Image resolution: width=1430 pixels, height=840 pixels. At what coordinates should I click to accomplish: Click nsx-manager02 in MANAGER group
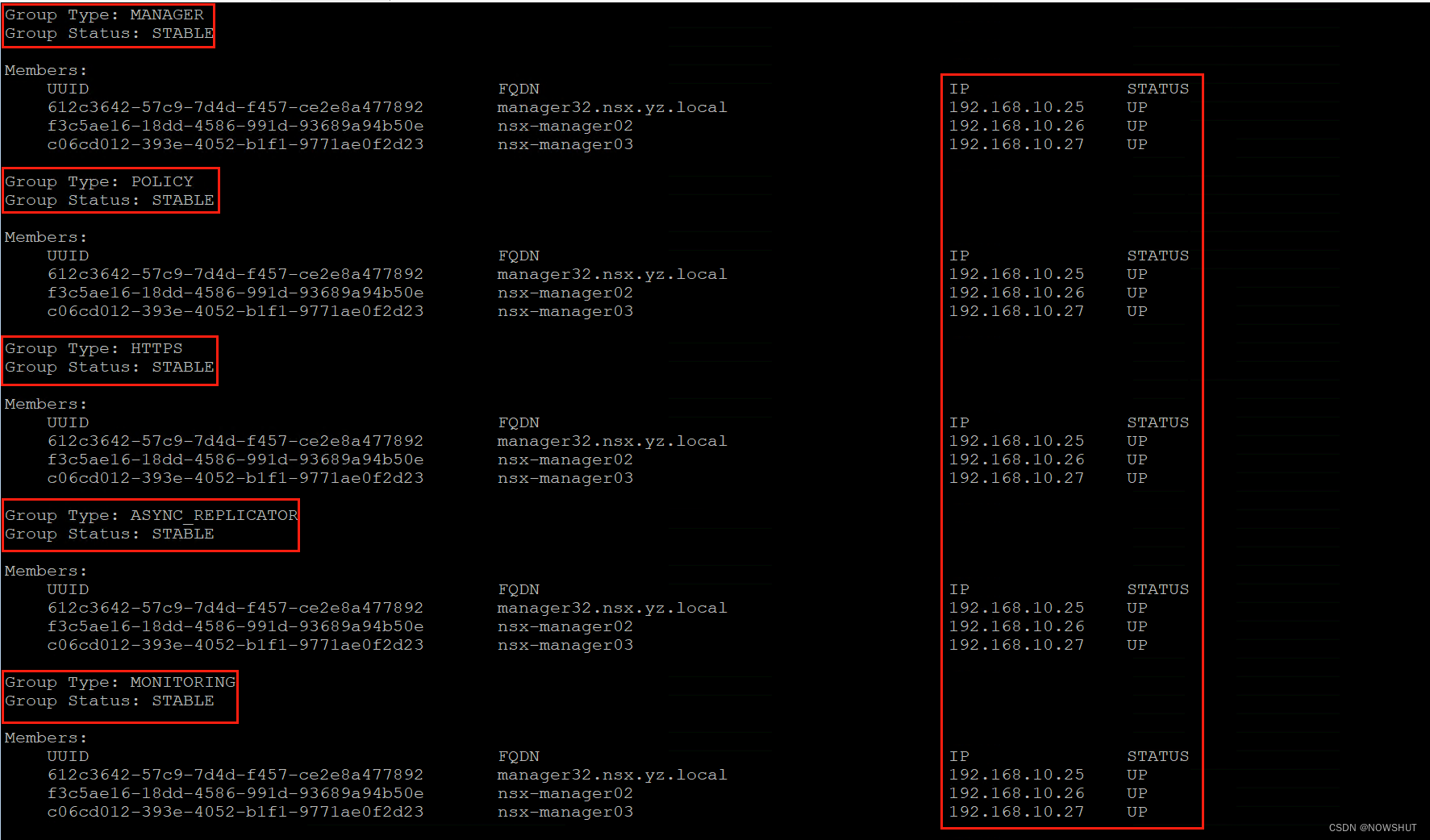(x=565, y=126)
